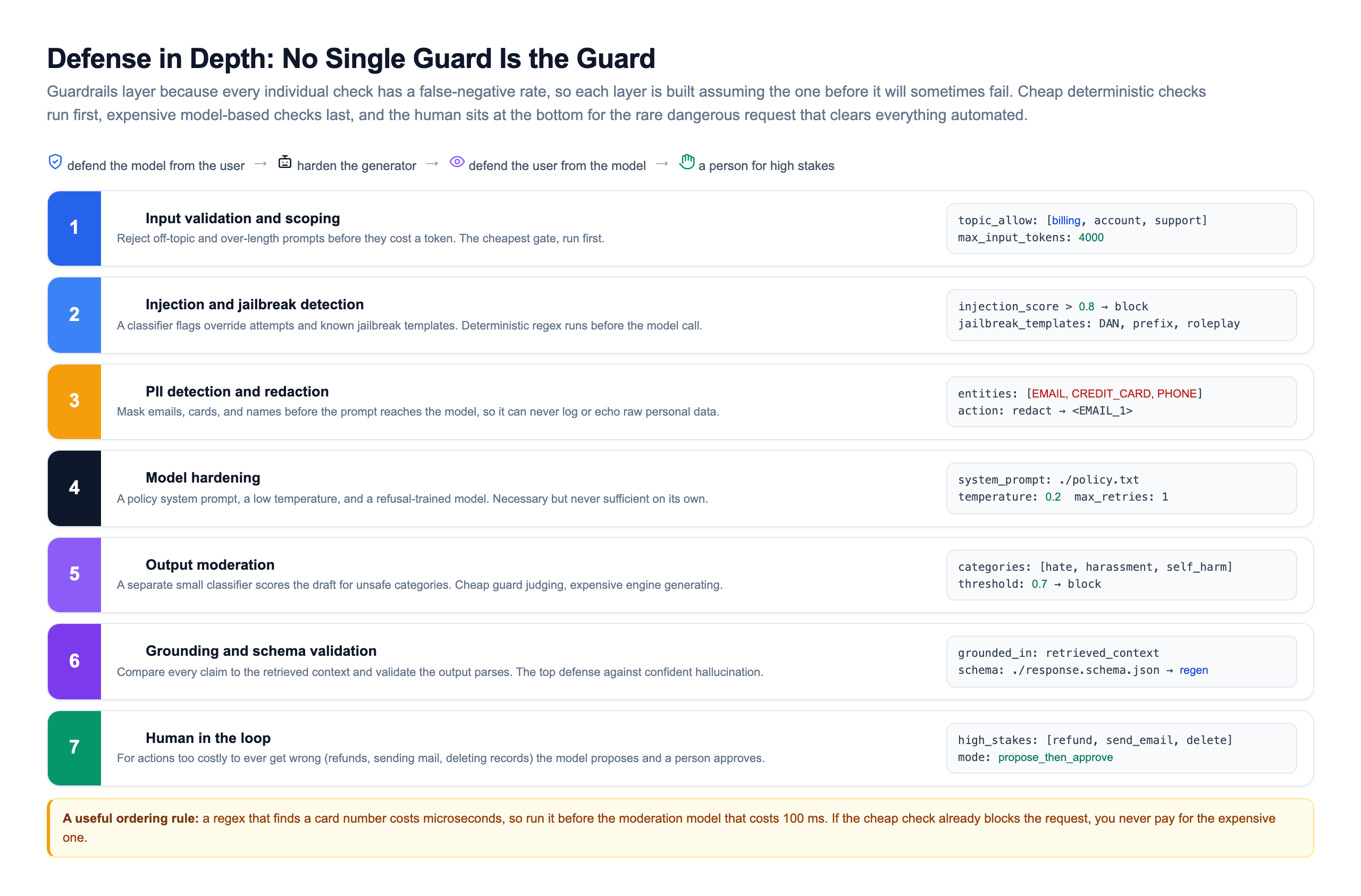Click the Human in the loop heading

[208, 738]
